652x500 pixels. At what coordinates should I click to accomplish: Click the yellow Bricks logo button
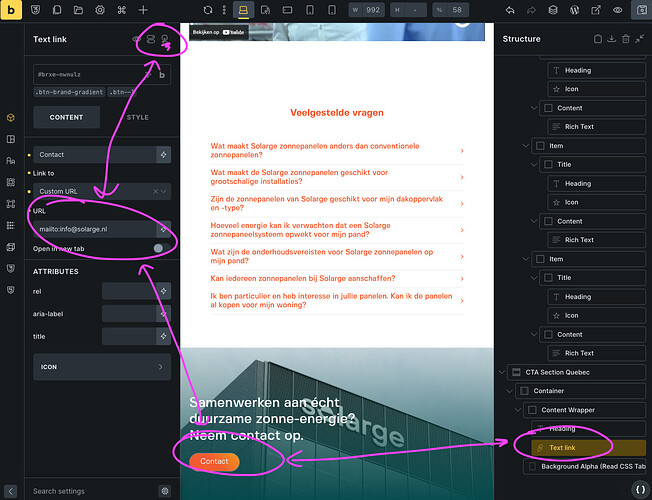(11, 10)
